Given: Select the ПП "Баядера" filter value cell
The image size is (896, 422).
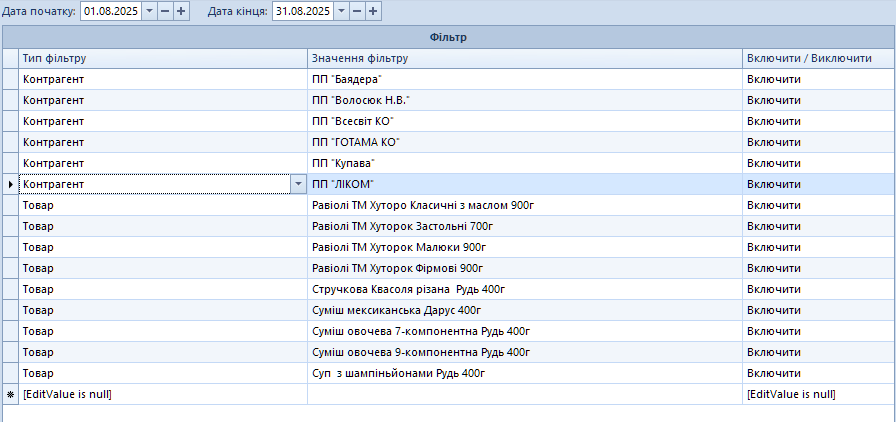Looking at the screenshot, I should (x=524, y=79).
